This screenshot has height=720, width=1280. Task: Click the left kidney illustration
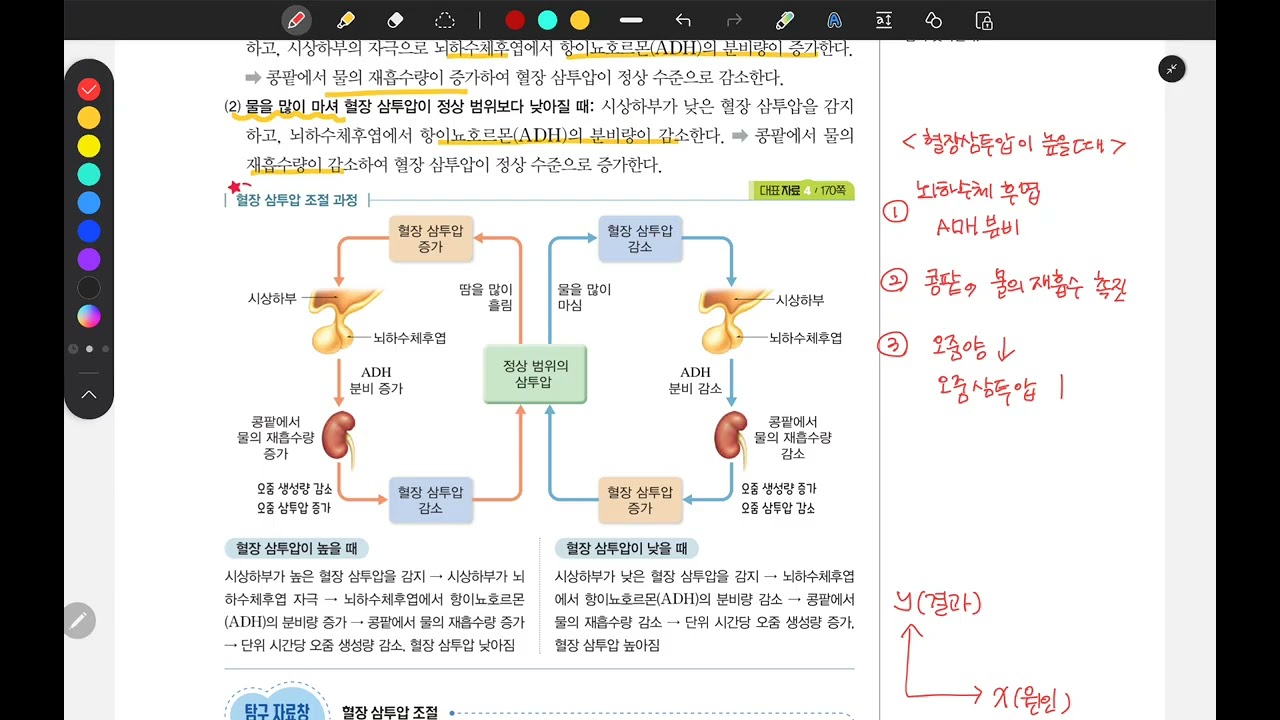pos(339,440)
